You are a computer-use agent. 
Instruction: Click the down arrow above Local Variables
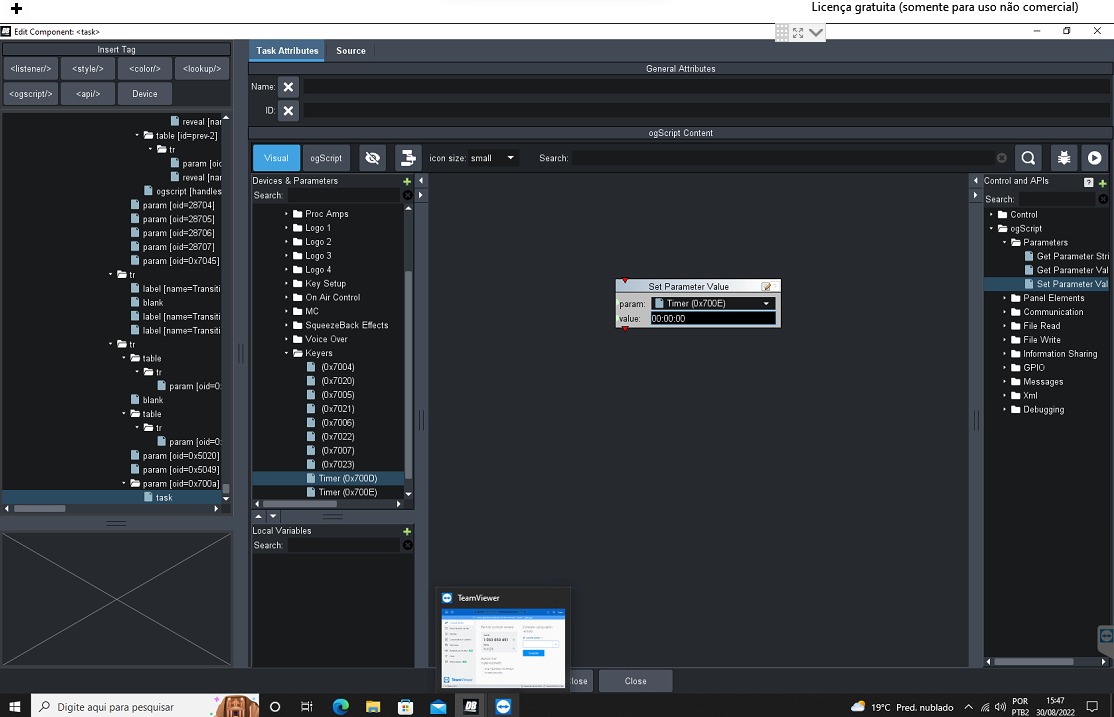(x=273, y=516)
